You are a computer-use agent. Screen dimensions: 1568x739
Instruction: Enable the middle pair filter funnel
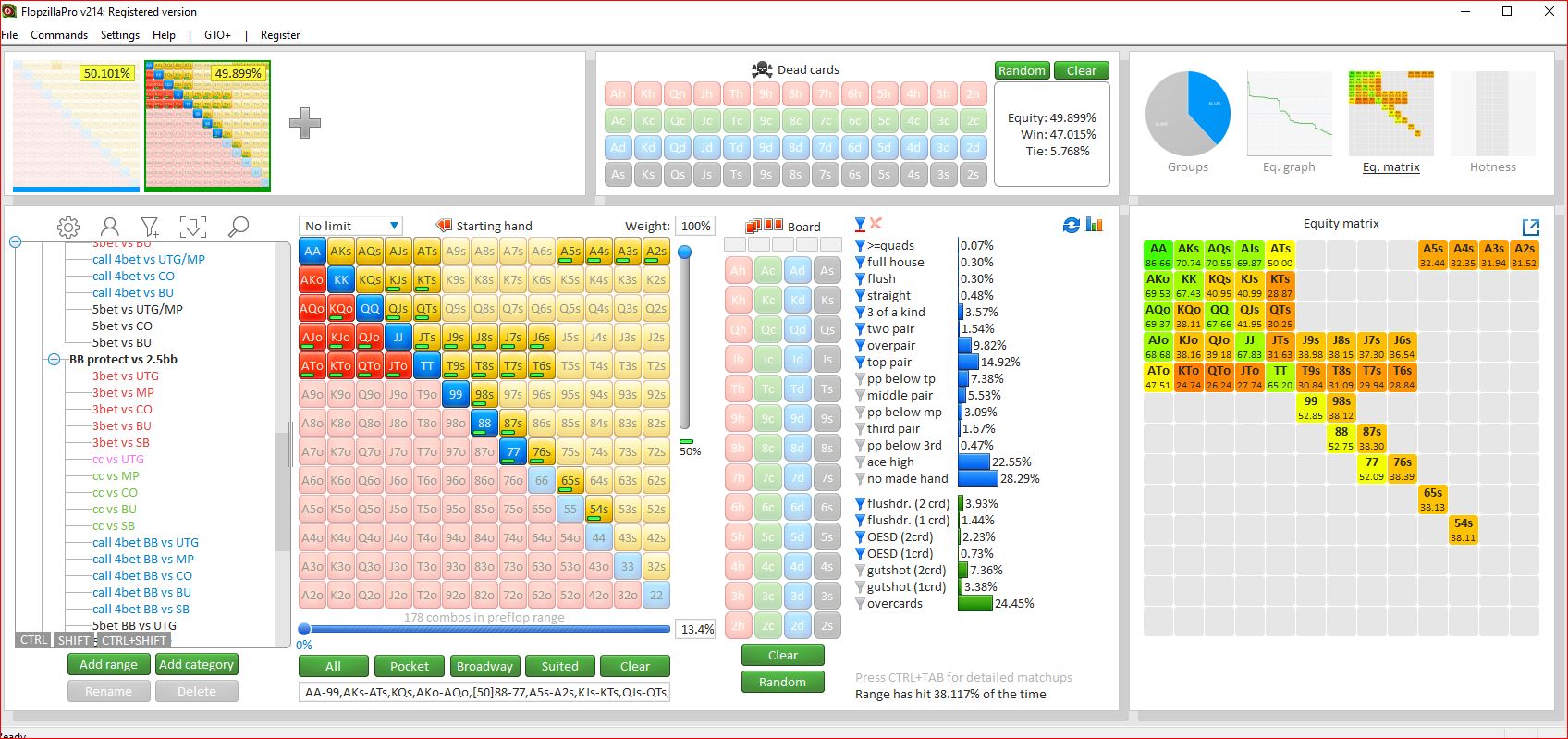[x=860, y=396]
